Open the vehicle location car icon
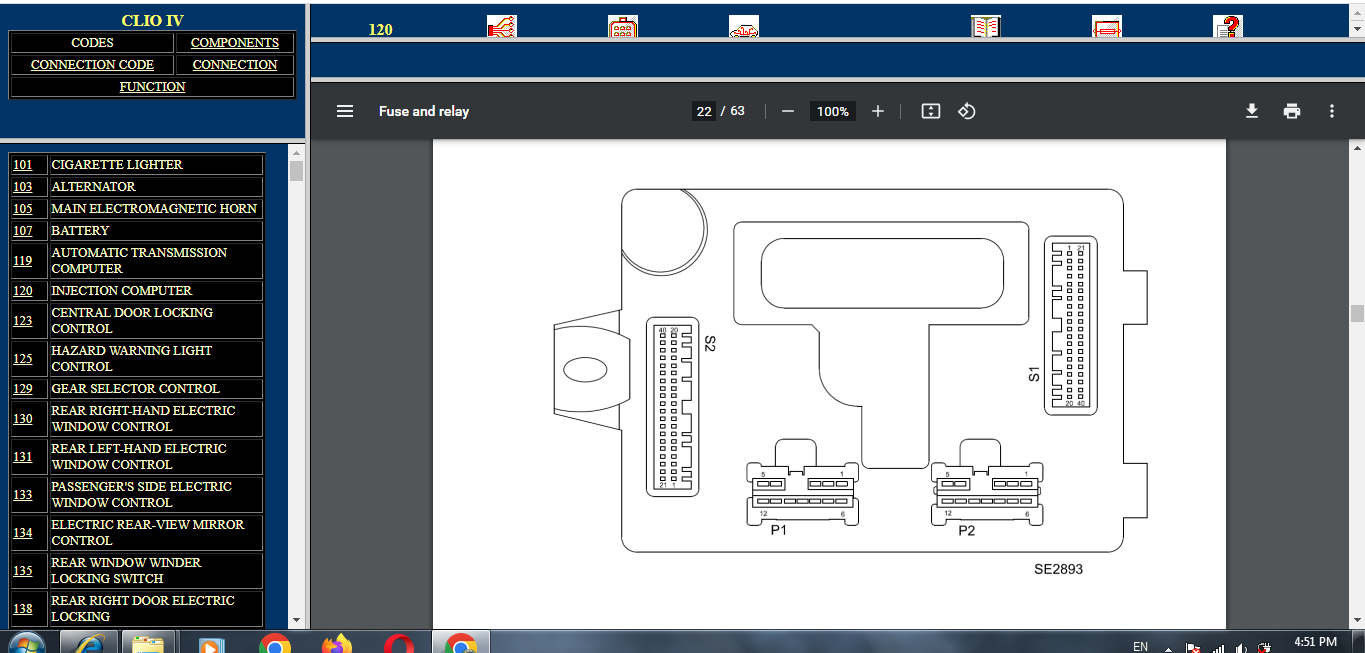This screenshot has width=1365, height=653. (743, 28)
